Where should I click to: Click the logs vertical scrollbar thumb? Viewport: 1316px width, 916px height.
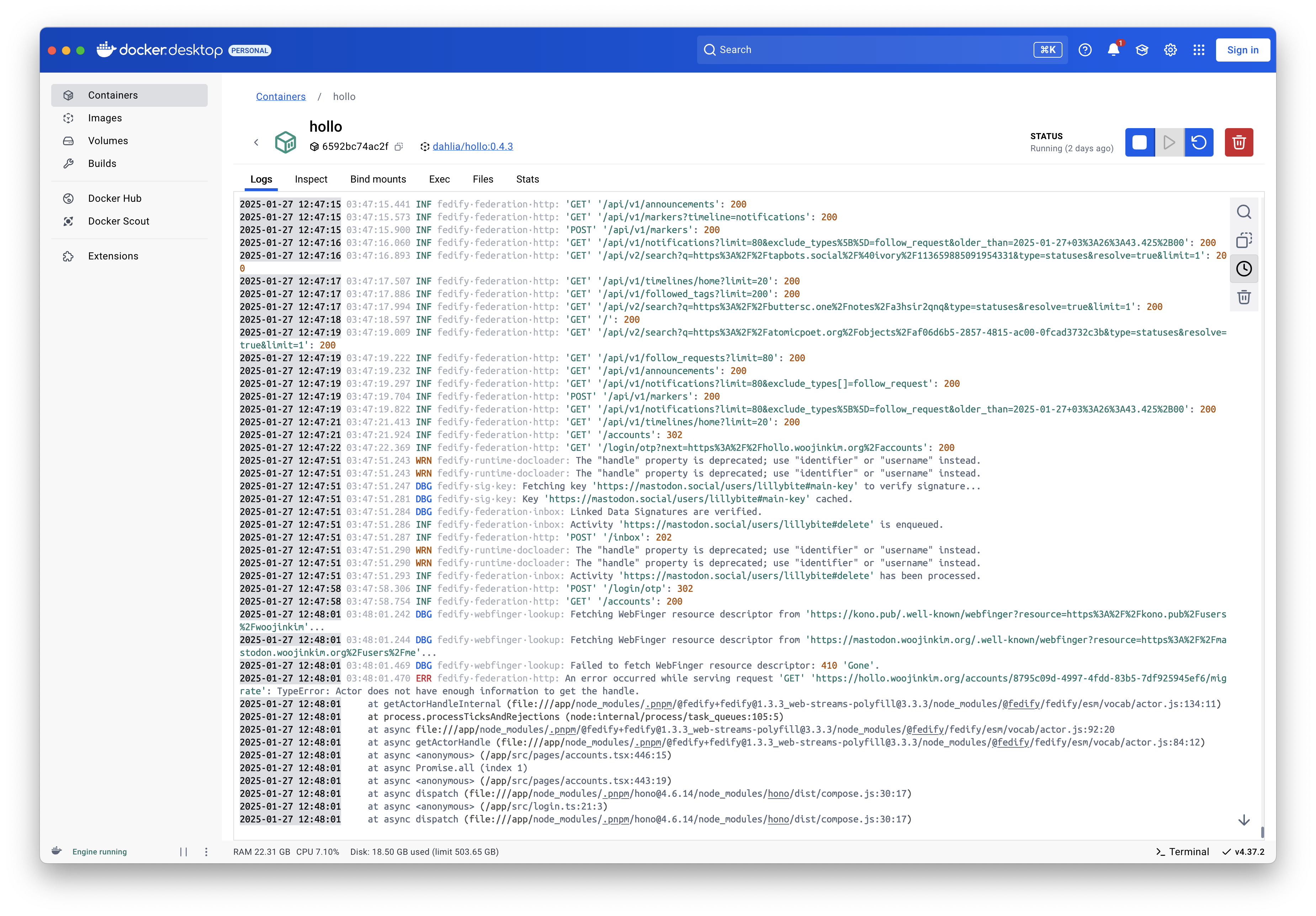1262,832
